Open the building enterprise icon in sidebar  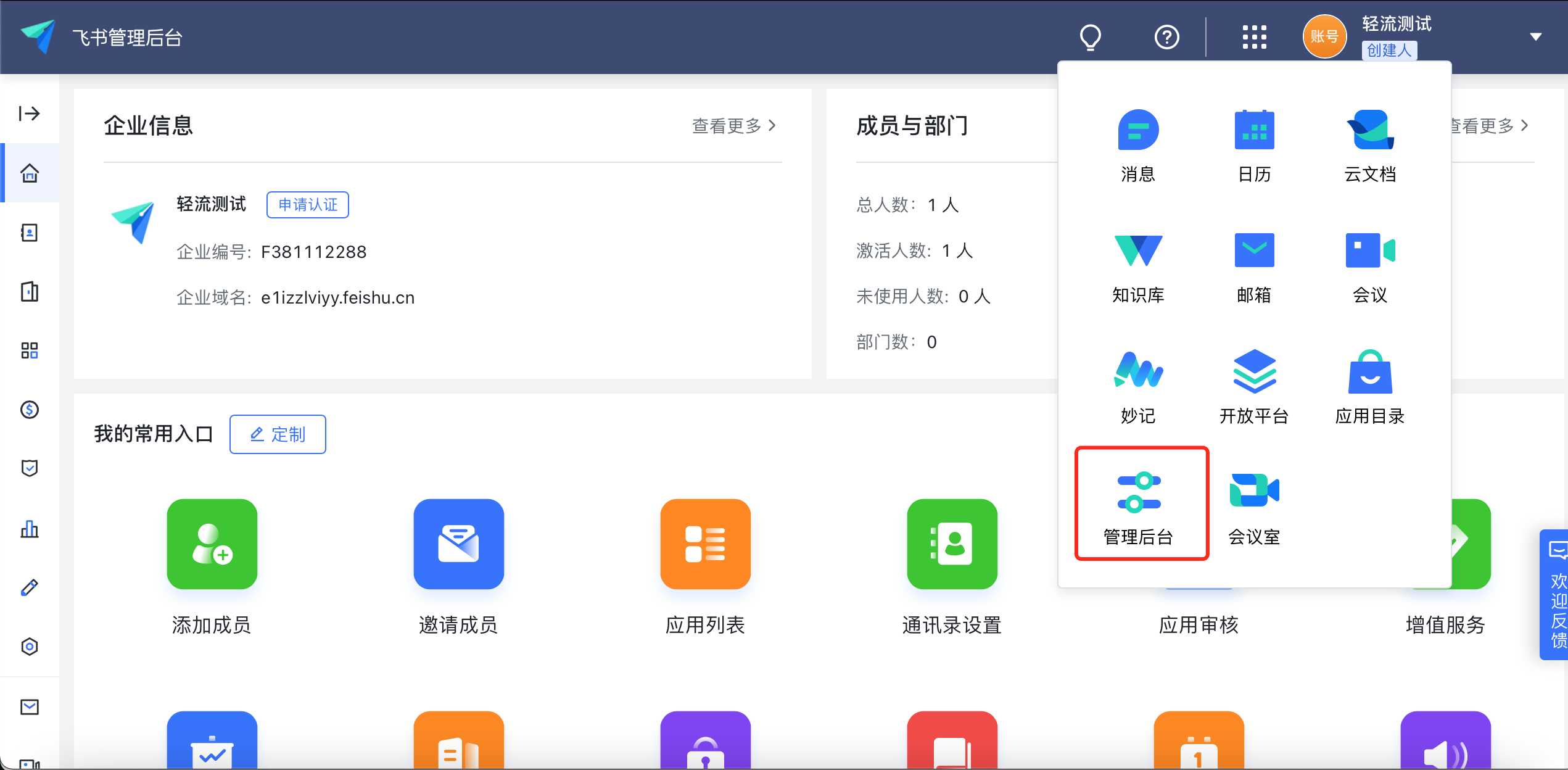[x=30, y=291]
